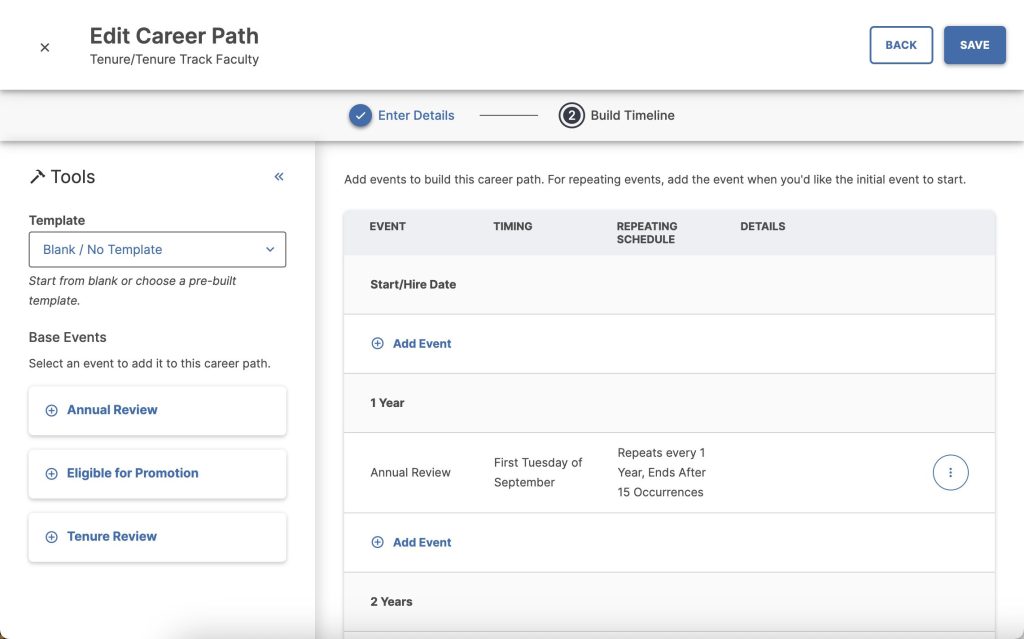Click the Base Events heading

67,337
